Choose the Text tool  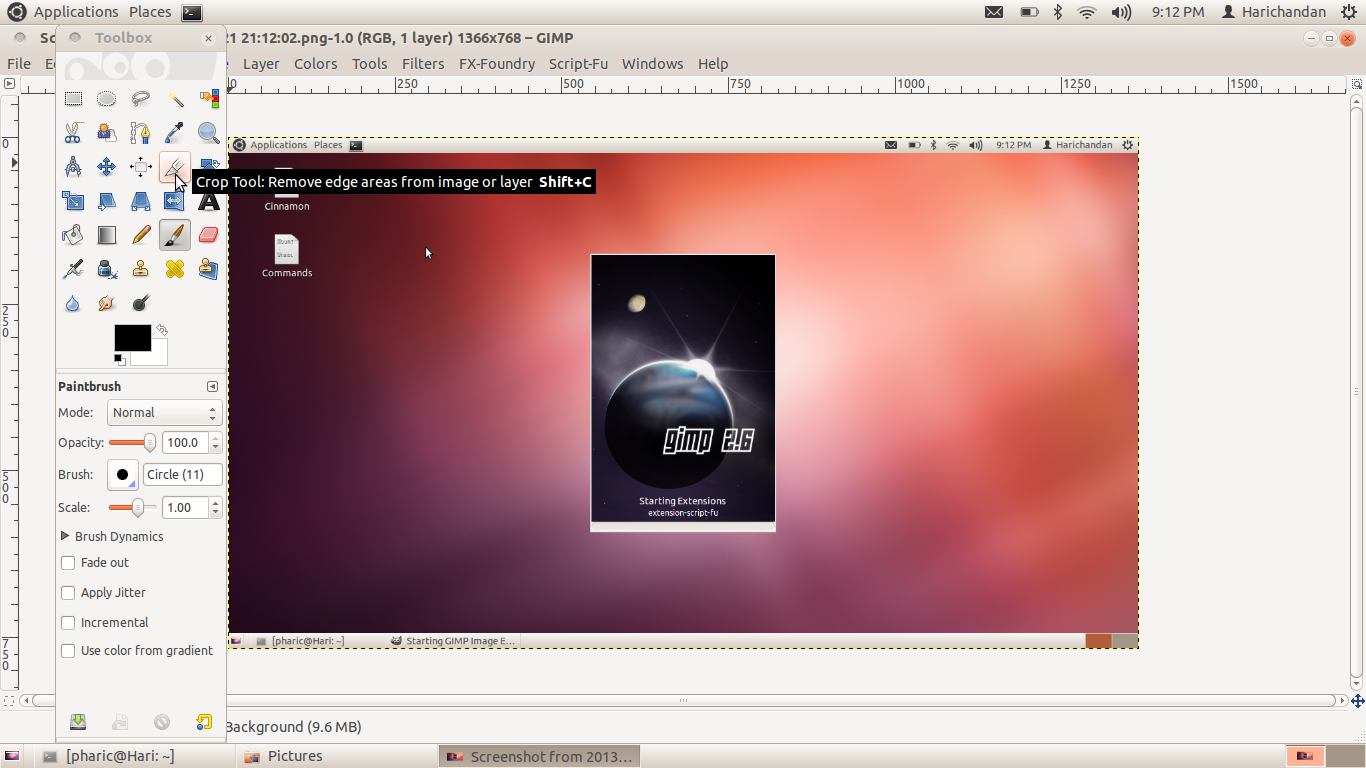[208, 201]
